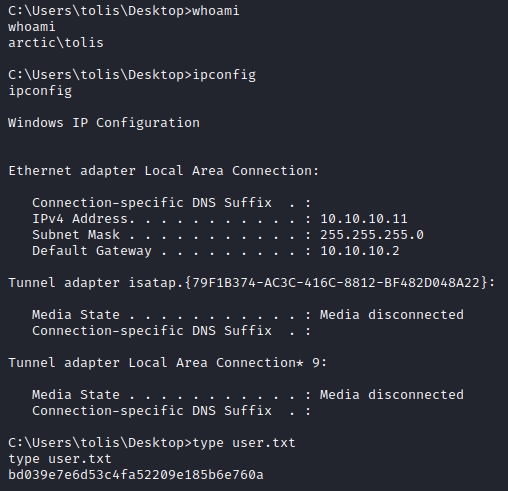The image size is (508, 491).
Task: Click the default gateway 10.10.10.2
Action: [x=360, y=251]
